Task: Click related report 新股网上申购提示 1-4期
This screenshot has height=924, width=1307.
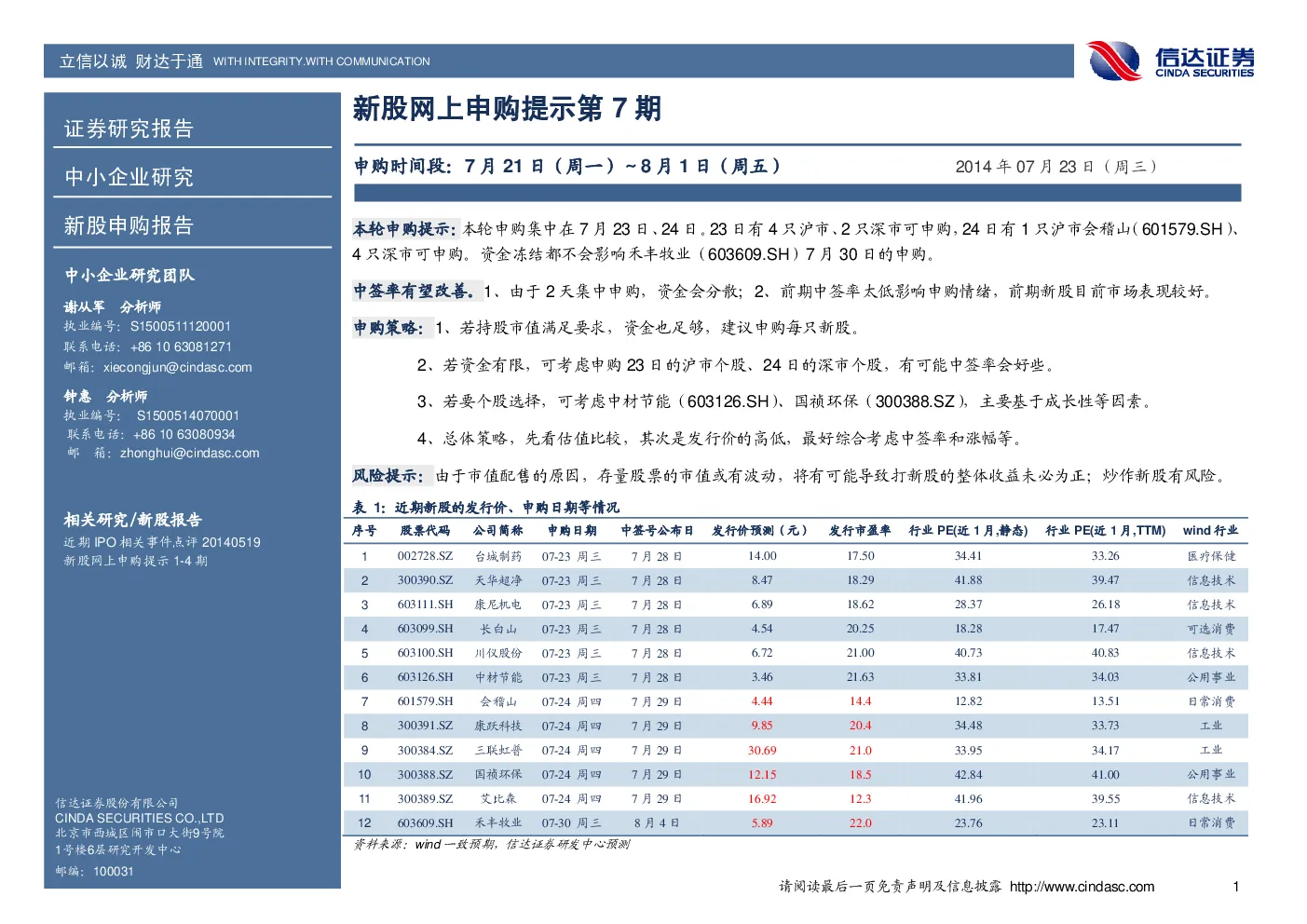Action: [x=135, y=561]
